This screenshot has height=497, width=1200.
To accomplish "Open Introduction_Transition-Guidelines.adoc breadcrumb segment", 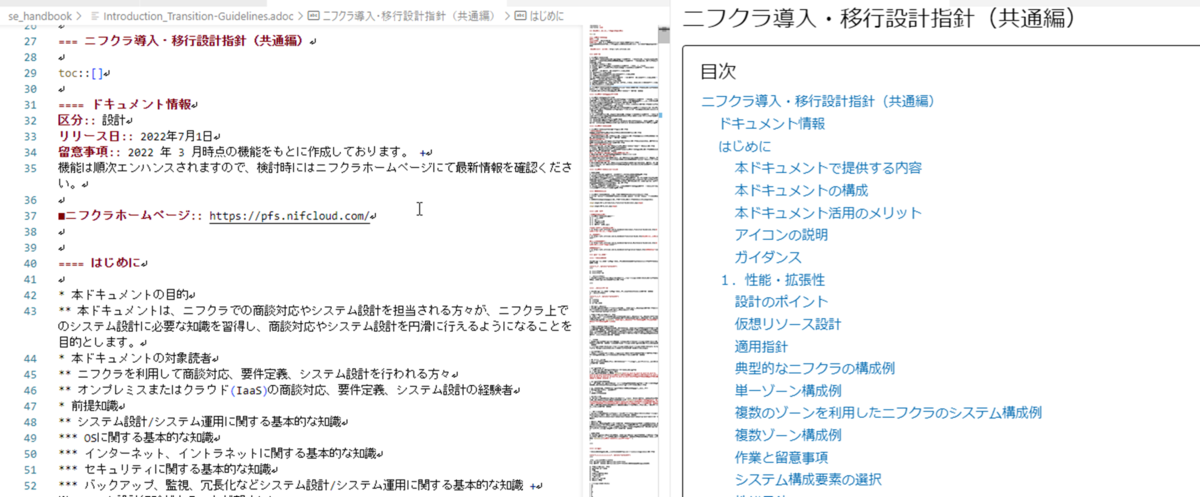I will click(x=199, y=16).
